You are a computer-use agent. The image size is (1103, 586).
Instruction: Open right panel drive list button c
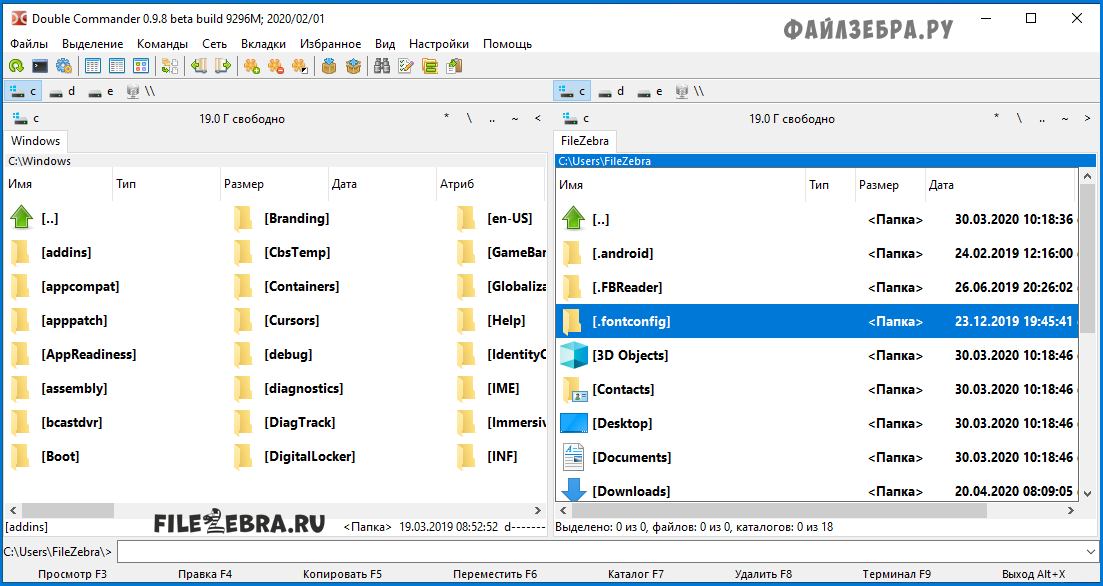click(575, 118)
